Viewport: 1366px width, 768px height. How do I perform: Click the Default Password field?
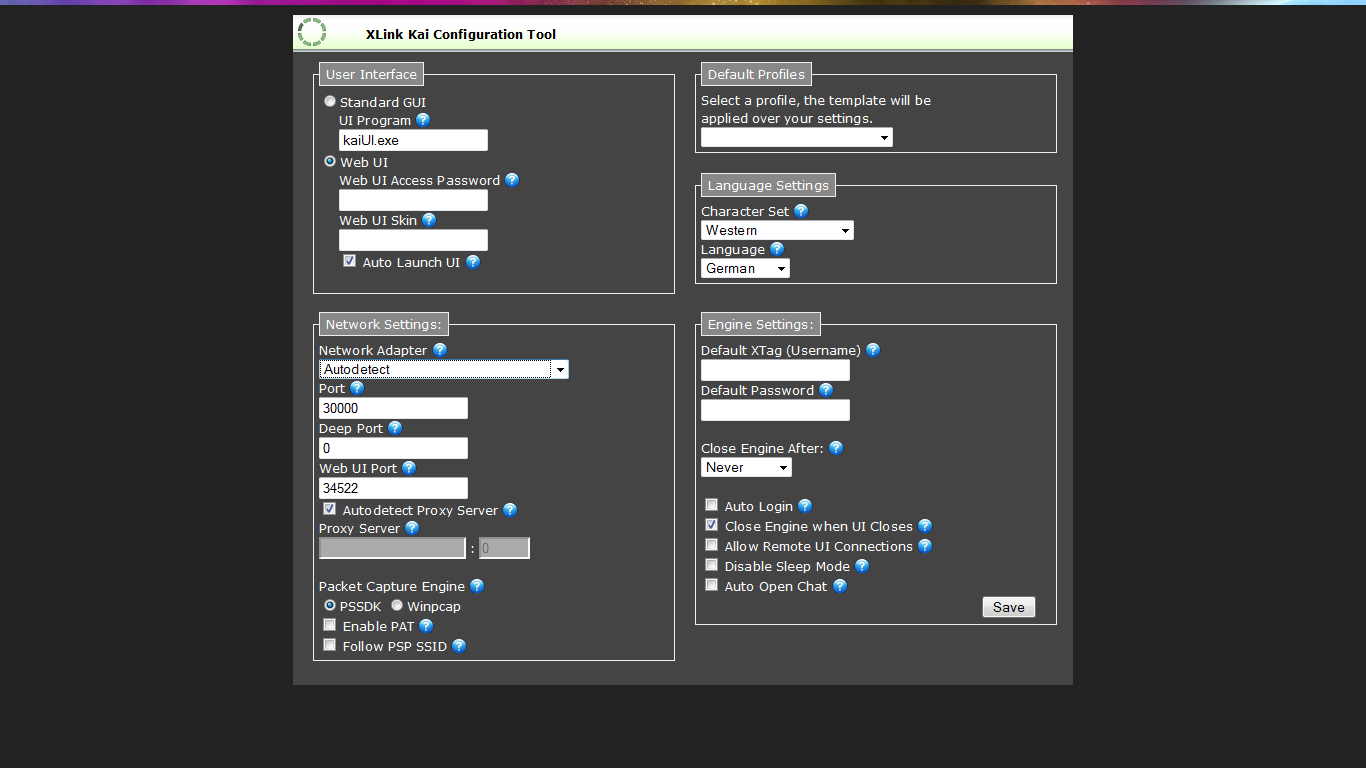coord(775,410)
